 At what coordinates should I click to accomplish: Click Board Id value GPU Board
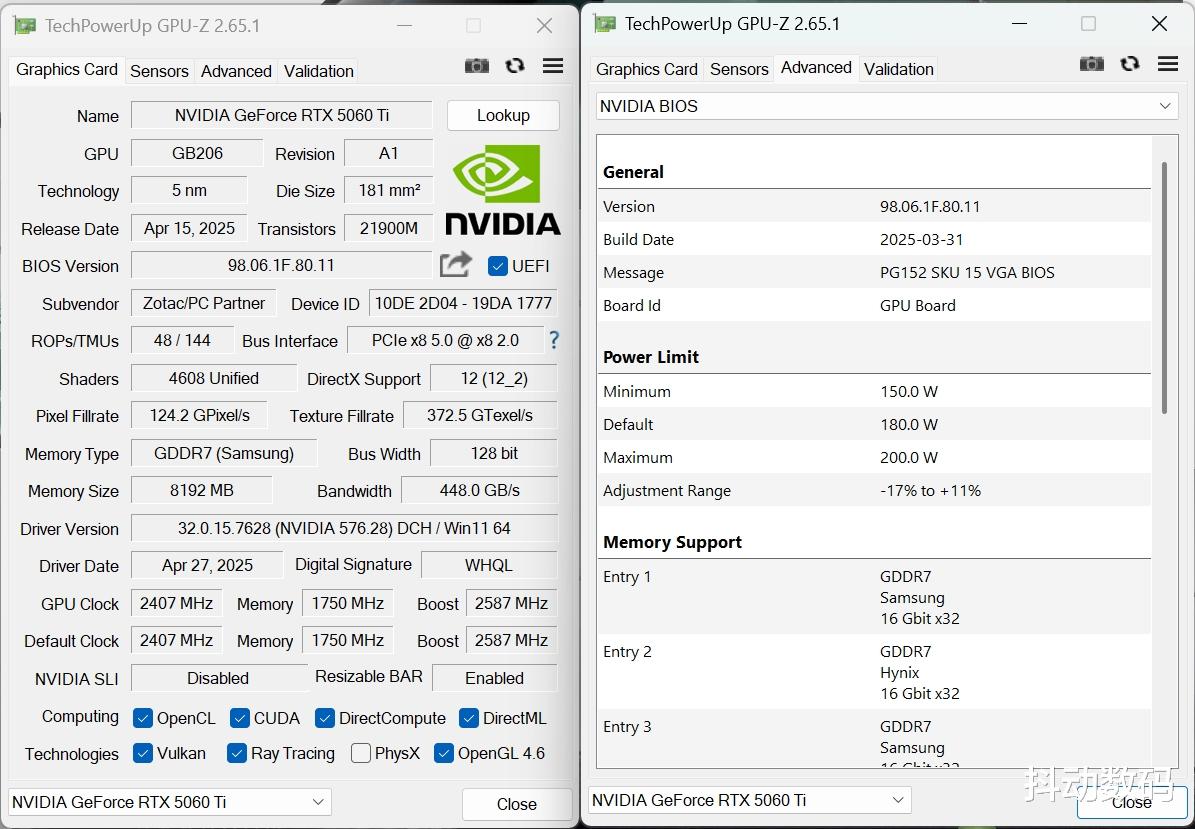[x=918, y=305]
